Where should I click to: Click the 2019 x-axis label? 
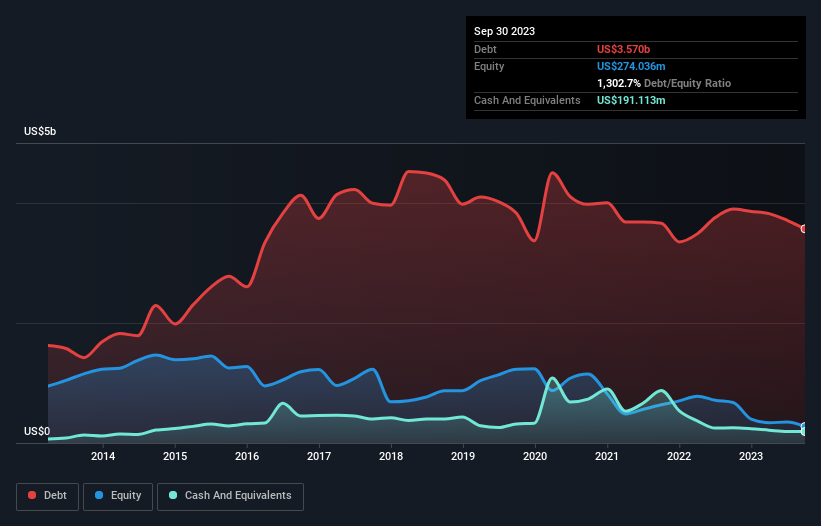click(x=463, y=456)
